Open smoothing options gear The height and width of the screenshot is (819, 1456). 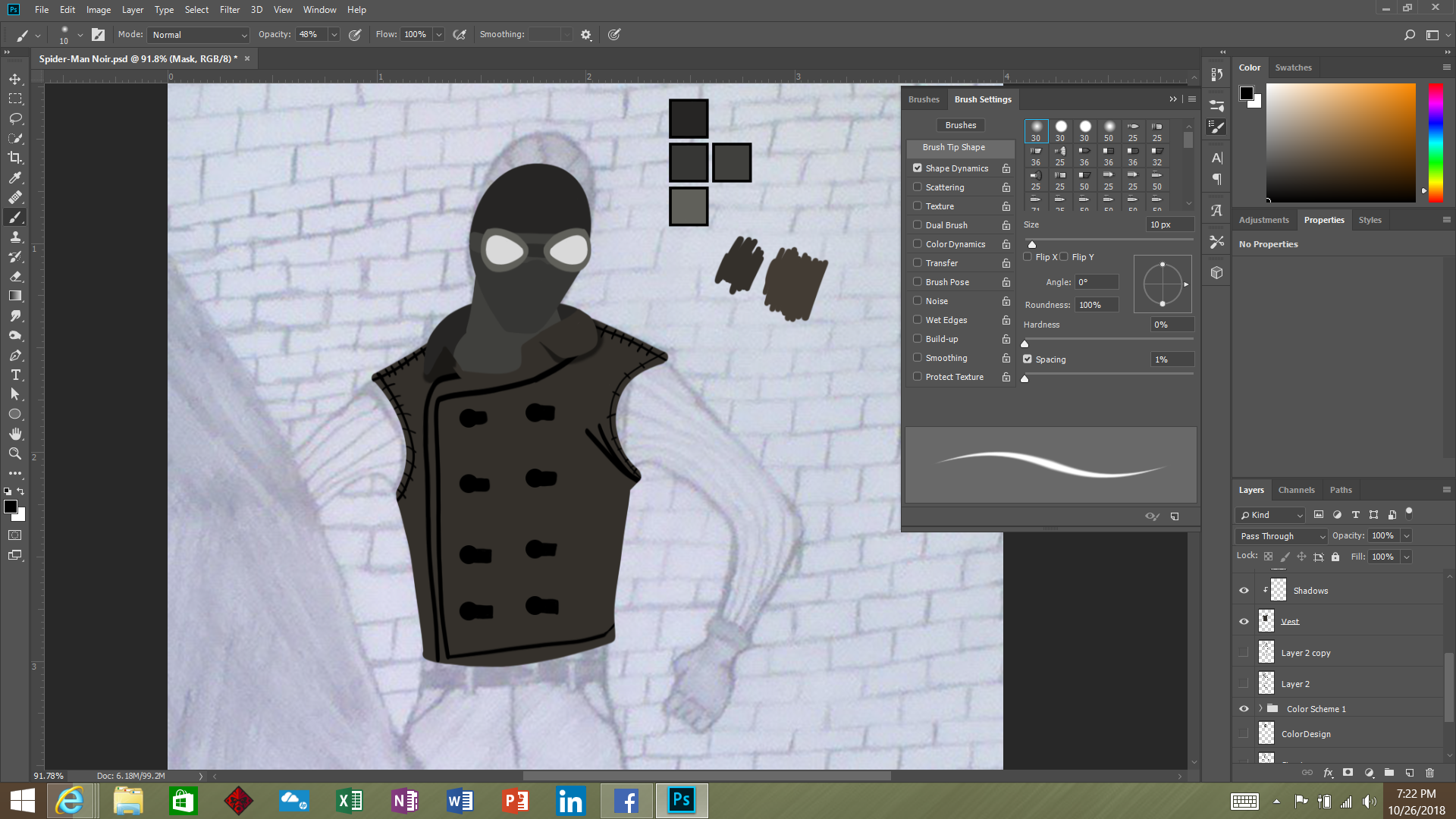[x=585, y=35]
